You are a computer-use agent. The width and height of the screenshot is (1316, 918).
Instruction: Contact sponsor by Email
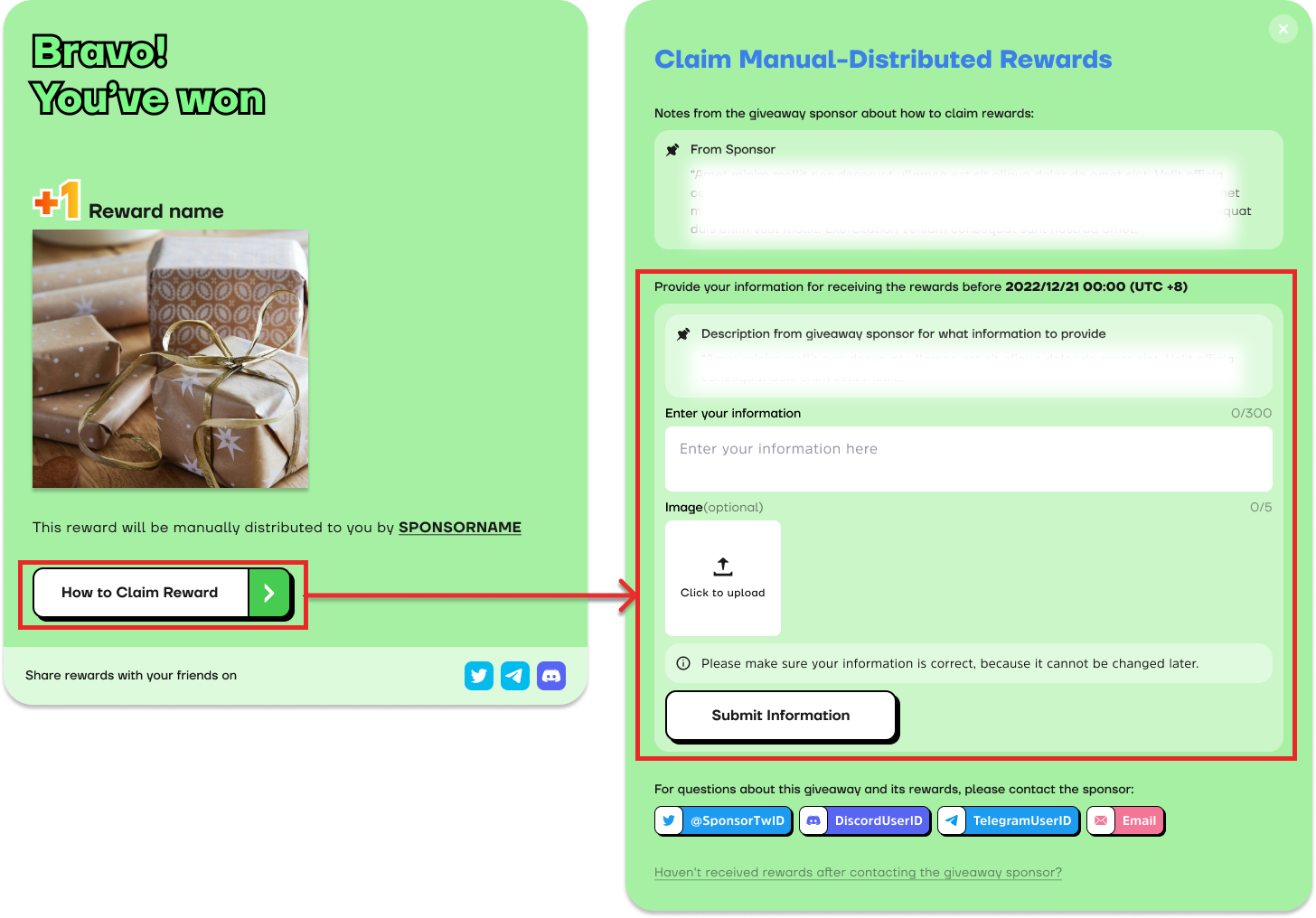coord(1125,821)
